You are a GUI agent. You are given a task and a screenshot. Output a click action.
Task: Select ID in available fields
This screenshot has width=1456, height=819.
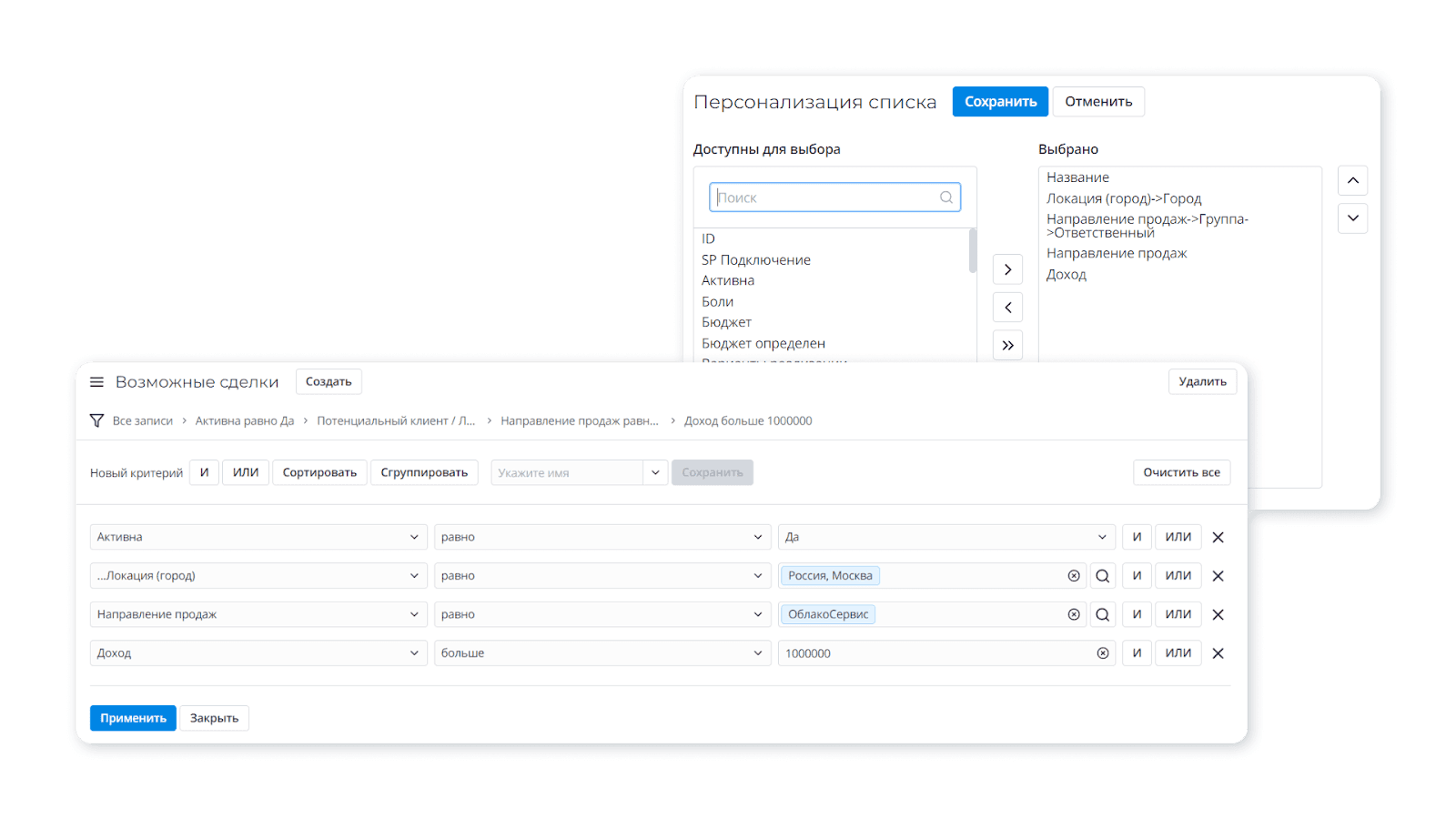[x=708, y=238]
